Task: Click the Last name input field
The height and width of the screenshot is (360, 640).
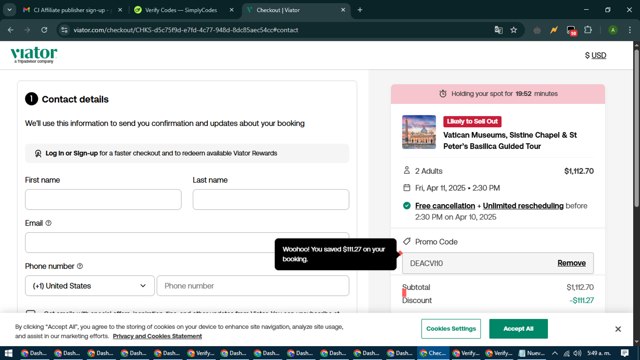Action: [x=271, y=200]
